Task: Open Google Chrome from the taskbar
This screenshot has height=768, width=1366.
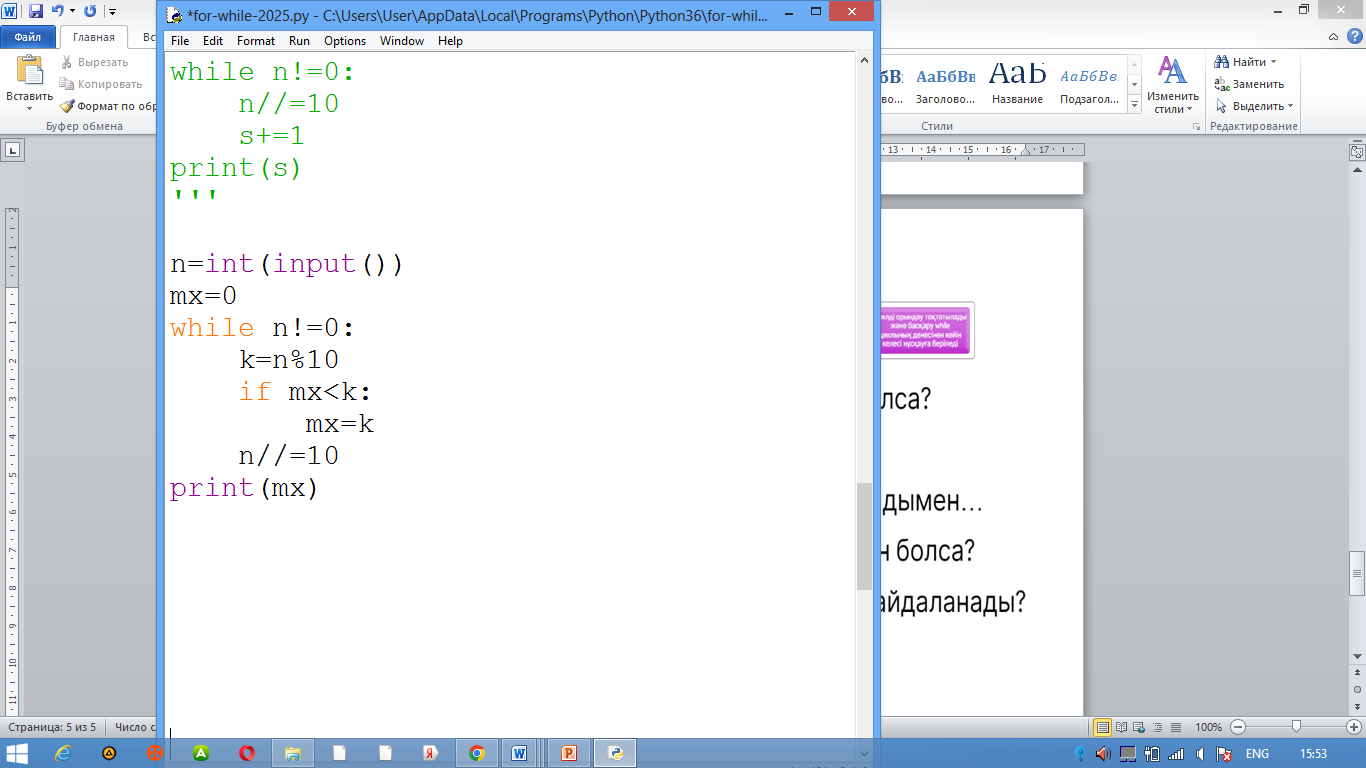Action: tap(477, 753)
